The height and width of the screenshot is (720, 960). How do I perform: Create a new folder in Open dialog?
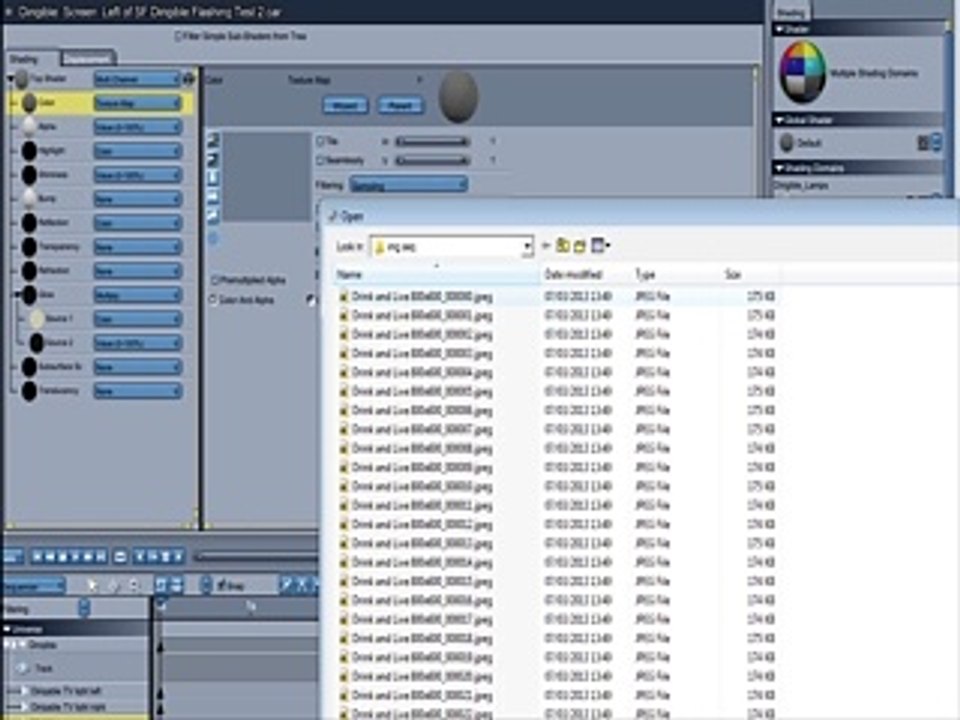[x=579, y=246]
